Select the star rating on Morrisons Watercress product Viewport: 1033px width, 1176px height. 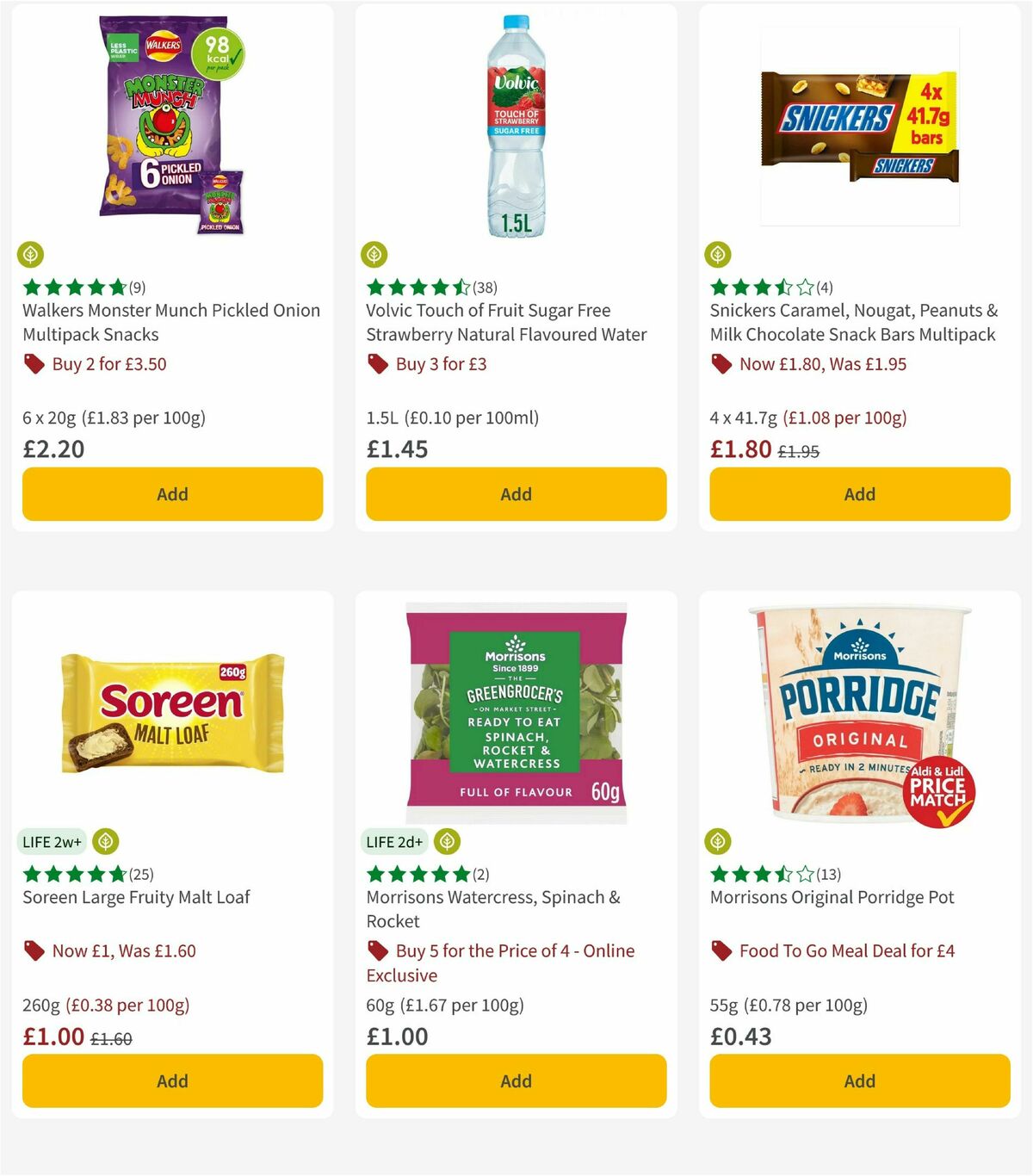tap(418, 874)
